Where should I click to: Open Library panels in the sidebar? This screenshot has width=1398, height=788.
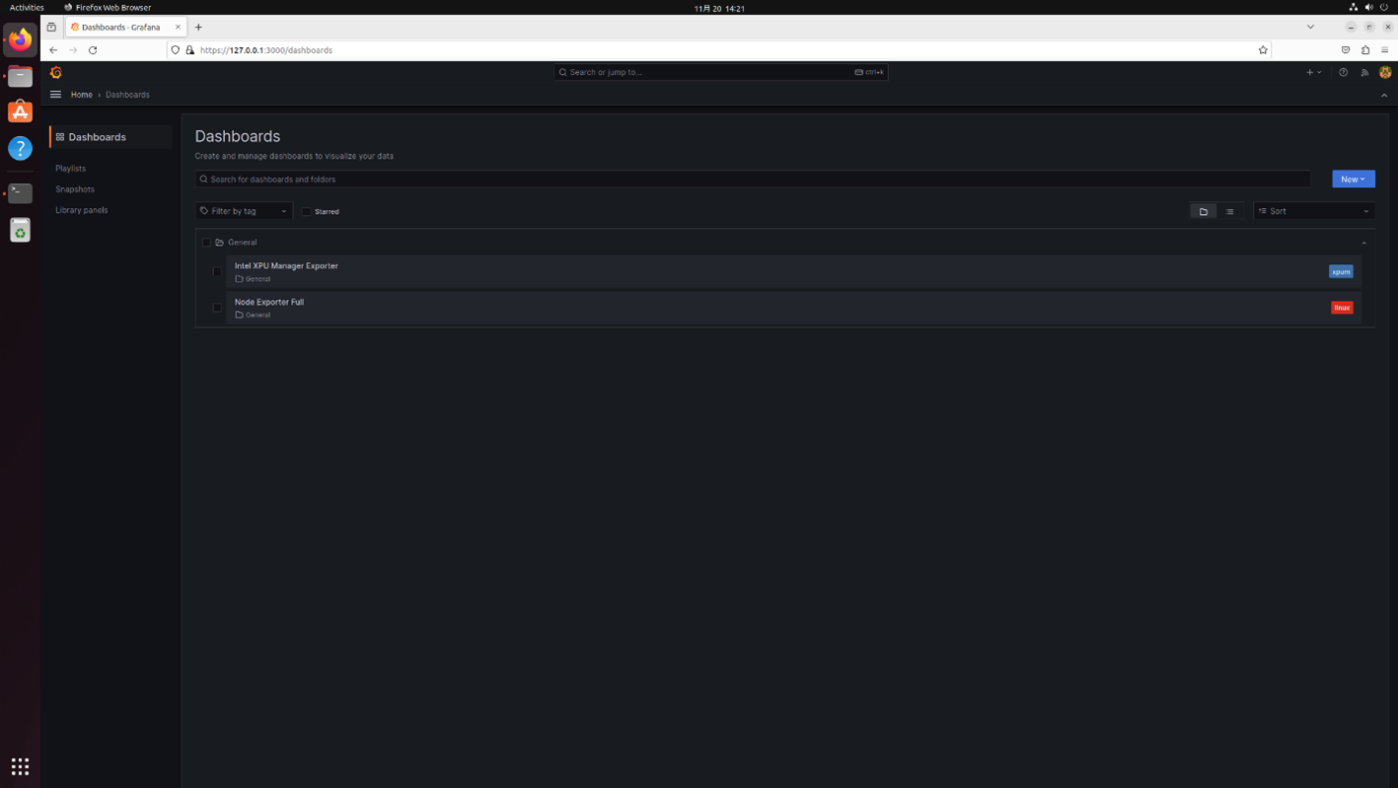click(x=82, y=210)
